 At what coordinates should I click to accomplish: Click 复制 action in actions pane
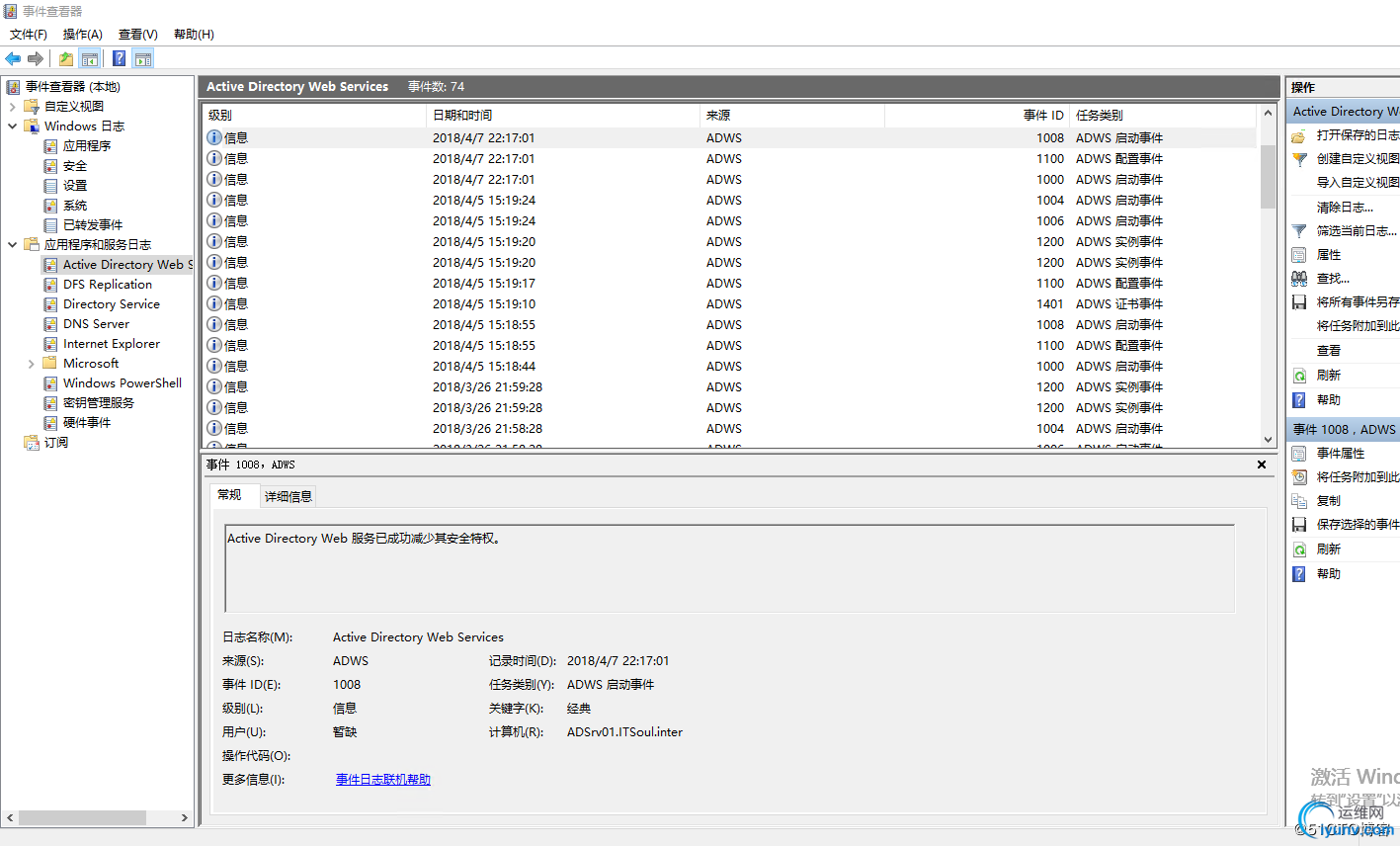click(x=1329, y=500)
